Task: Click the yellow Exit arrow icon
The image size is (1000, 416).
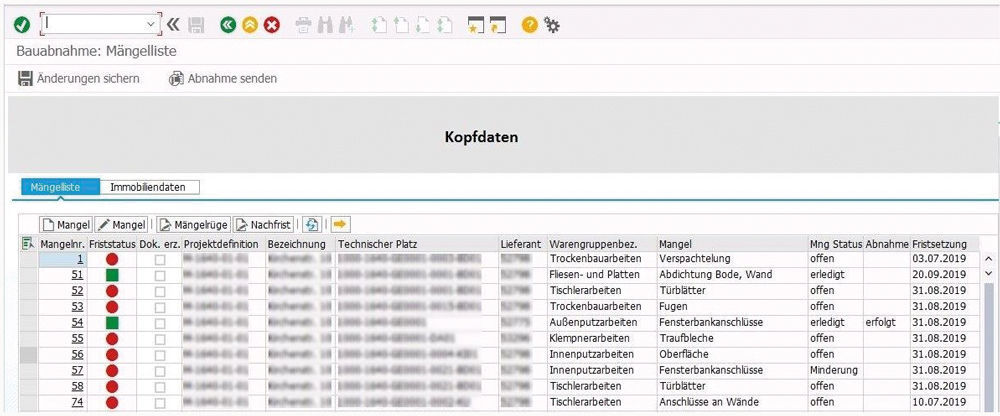Action: click(249, 24)
